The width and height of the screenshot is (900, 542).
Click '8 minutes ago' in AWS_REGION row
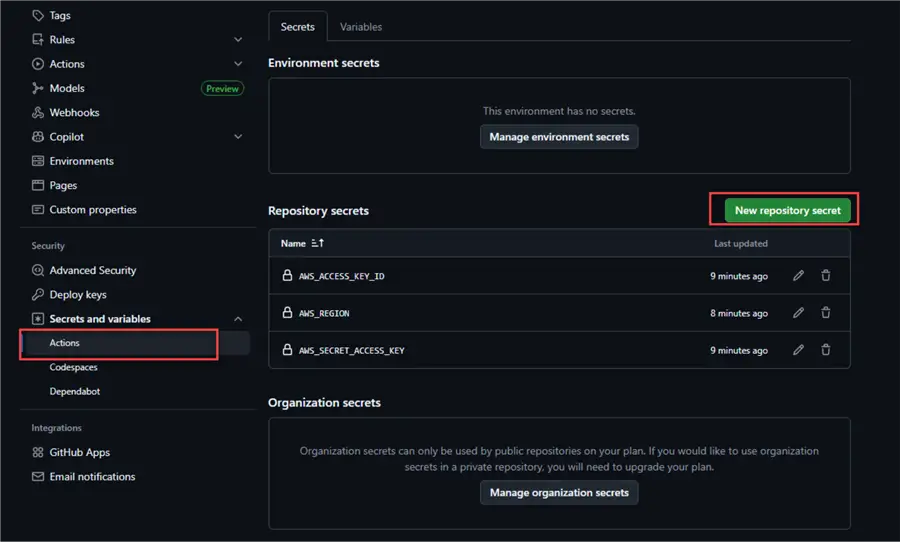click(x=739, y=313)
